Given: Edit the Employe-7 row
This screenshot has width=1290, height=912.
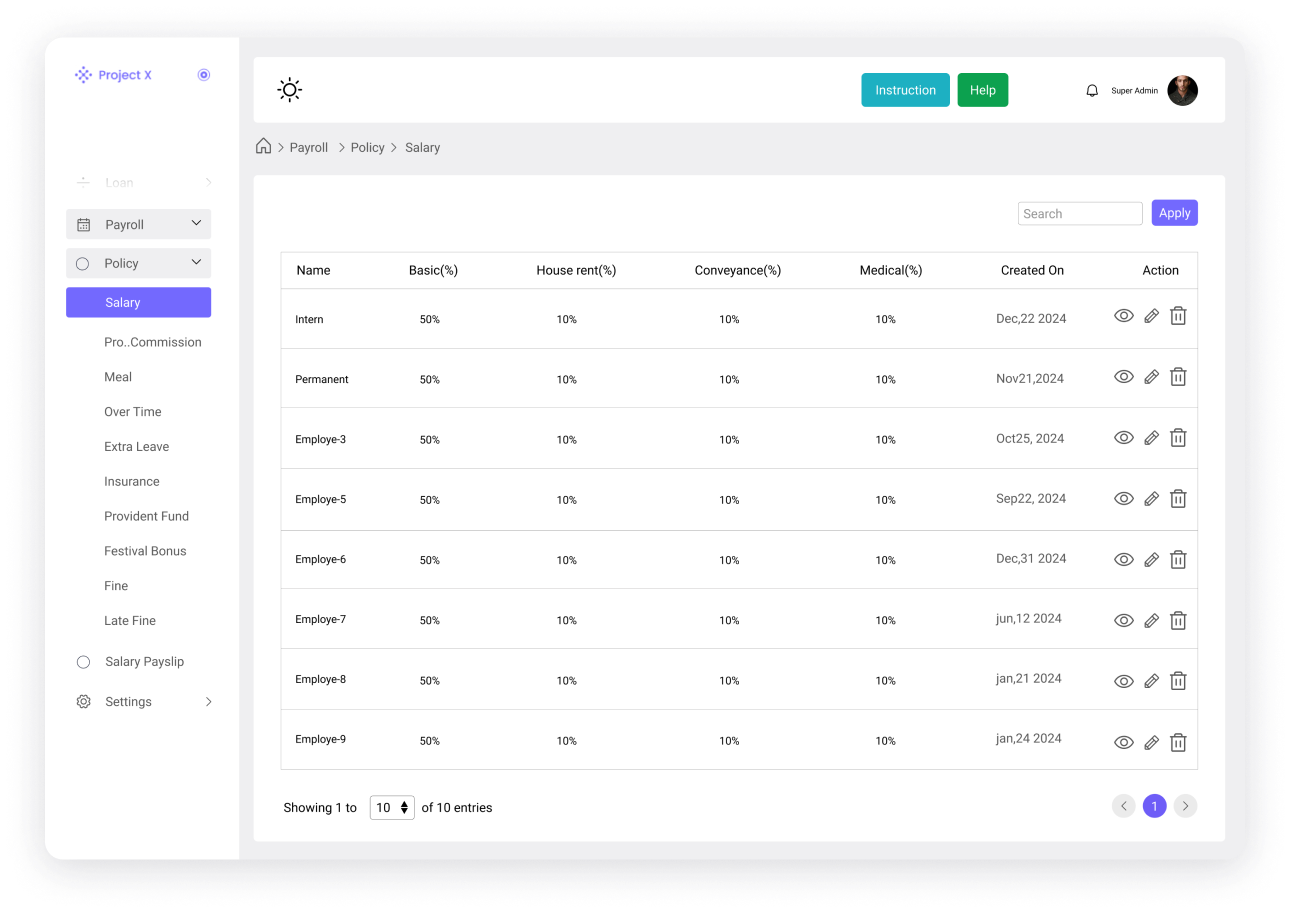Looking at the screenshot, I should point(1151,621).
